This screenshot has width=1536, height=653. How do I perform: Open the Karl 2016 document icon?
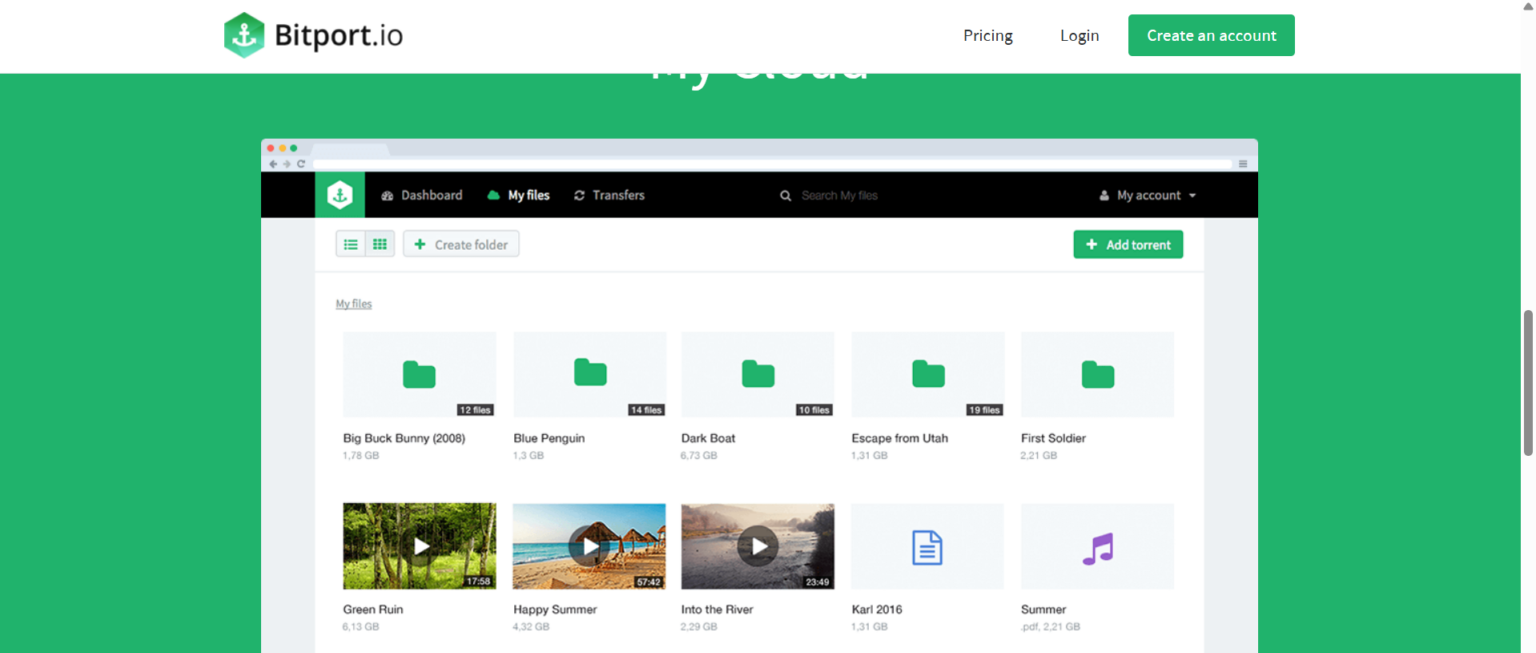tap(926, 546)
